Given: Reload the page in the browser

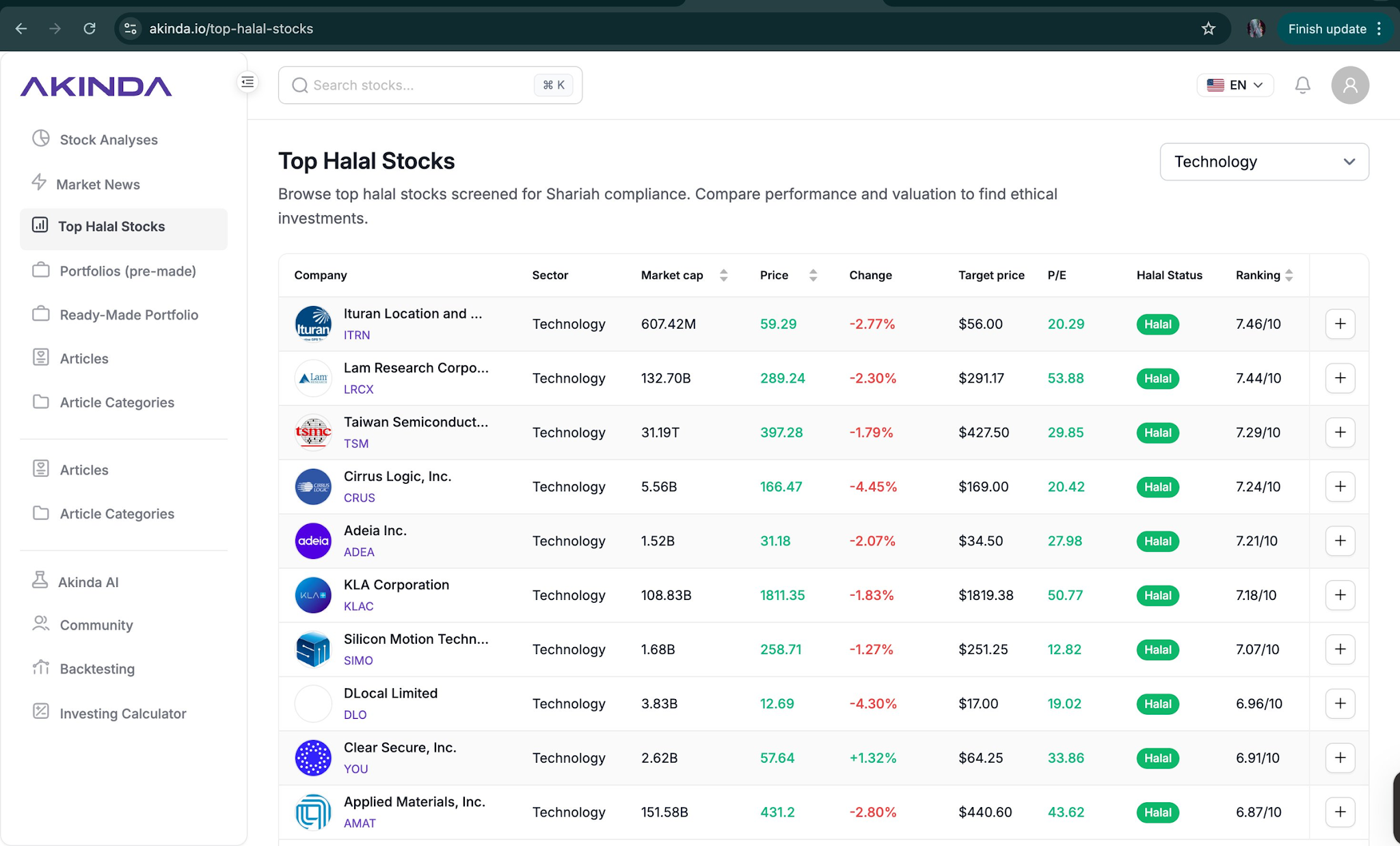Looking at the screenshot, I should (x=90, y=29).
